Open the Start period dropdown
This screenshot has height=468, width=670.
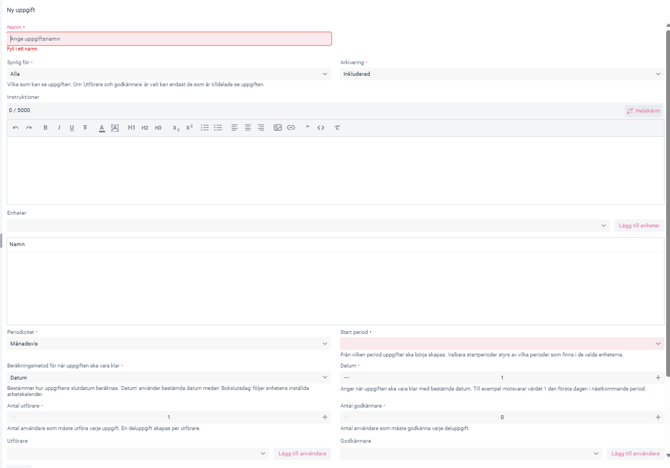pyautogui.click(x=501, y=344)
